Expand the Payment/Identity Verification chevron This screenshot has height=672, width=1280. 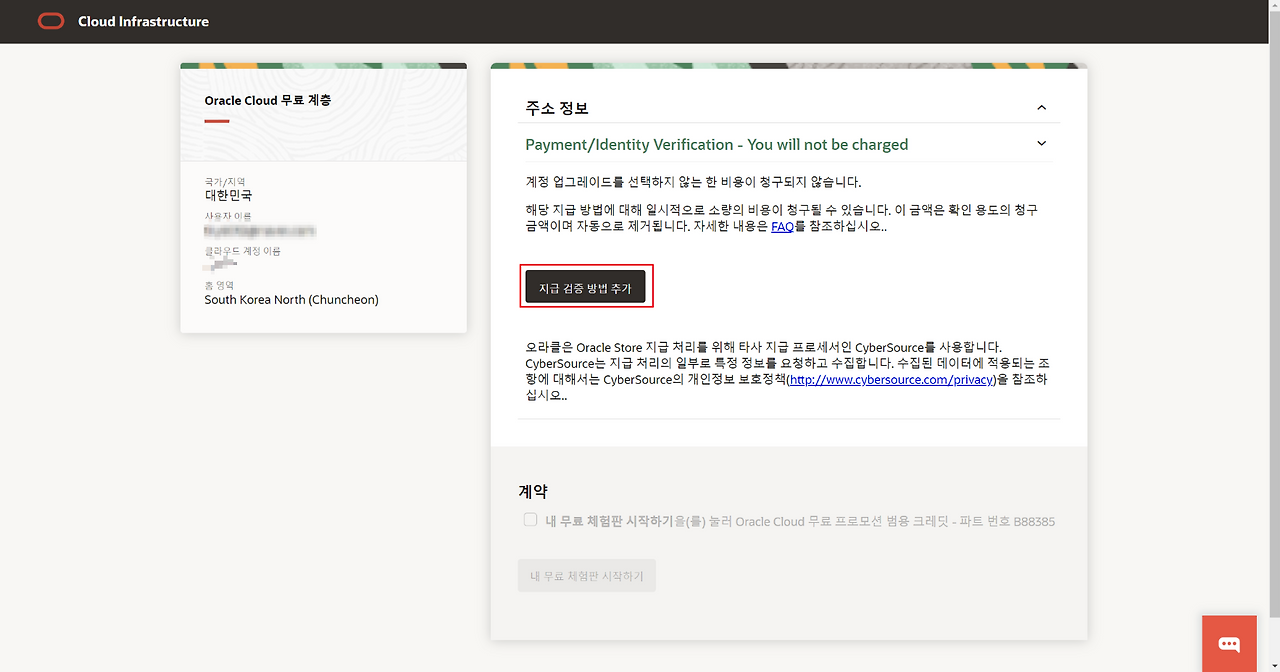point(1041,144)
